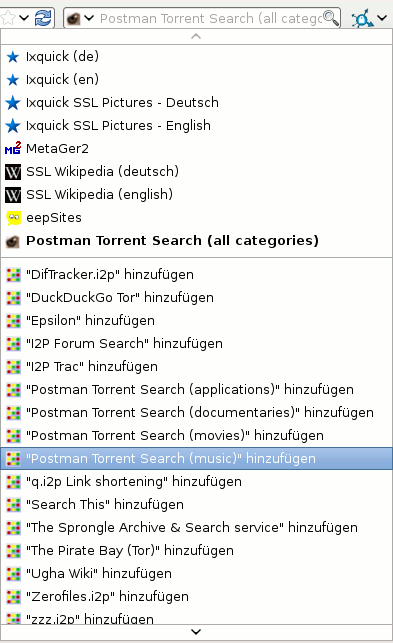Viewport: 393px width, 643px height.
Task: Click grid icon beside Zerofiles.i2p
Action: coord(13,597)
